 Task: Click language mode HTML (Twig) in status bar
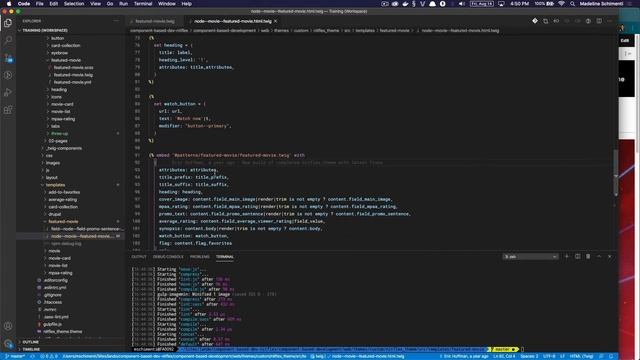click(581, 356)
